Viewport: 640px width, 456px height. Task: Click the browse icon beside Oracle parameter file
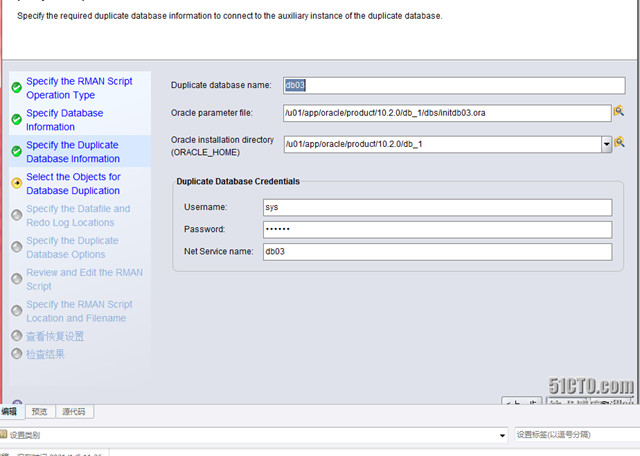point(619,112)
